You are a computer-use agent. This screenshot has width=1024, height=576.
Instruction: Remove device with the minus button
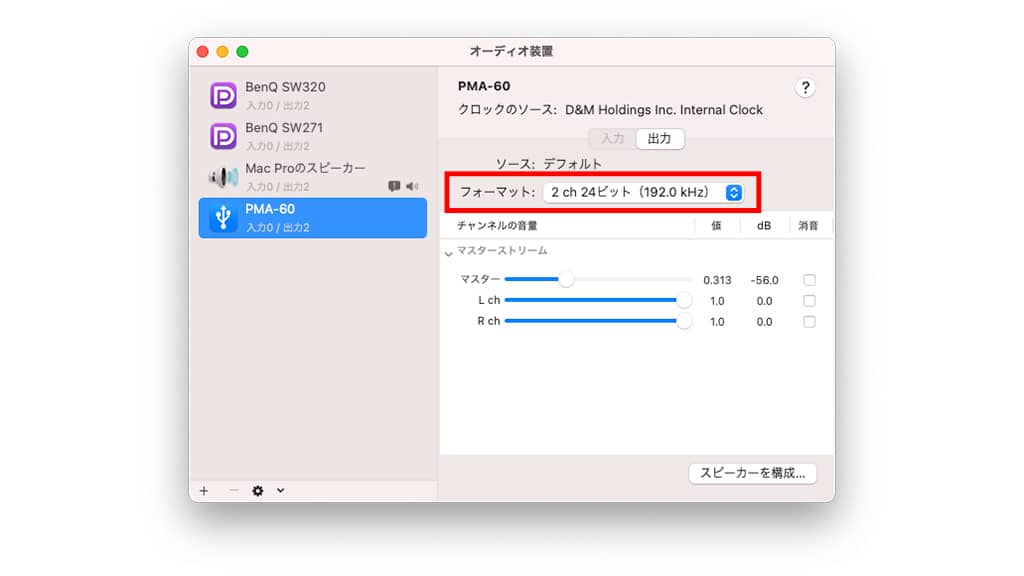[233, 490]
